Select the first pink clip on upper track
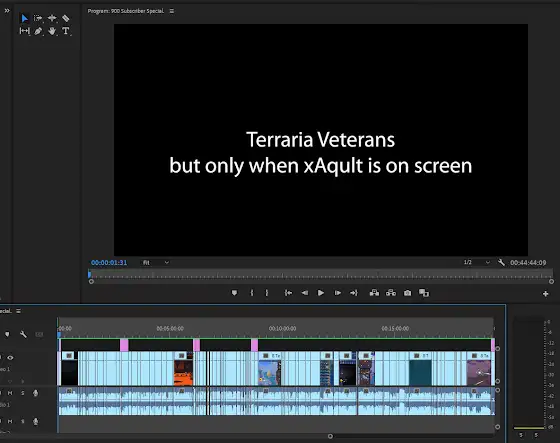This screenshot has height=443, width=560. tap(124, 345)
